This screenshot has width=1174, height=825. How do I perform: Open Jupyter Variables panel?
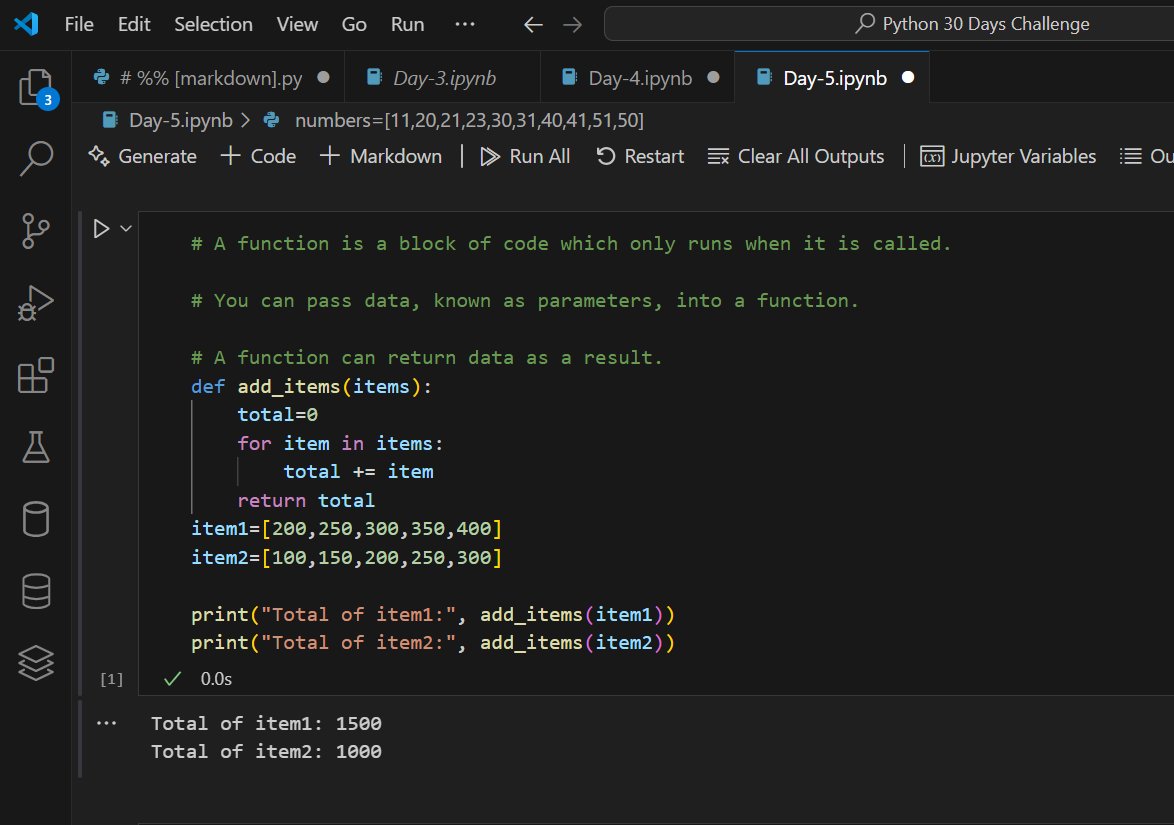(1008, 156)
